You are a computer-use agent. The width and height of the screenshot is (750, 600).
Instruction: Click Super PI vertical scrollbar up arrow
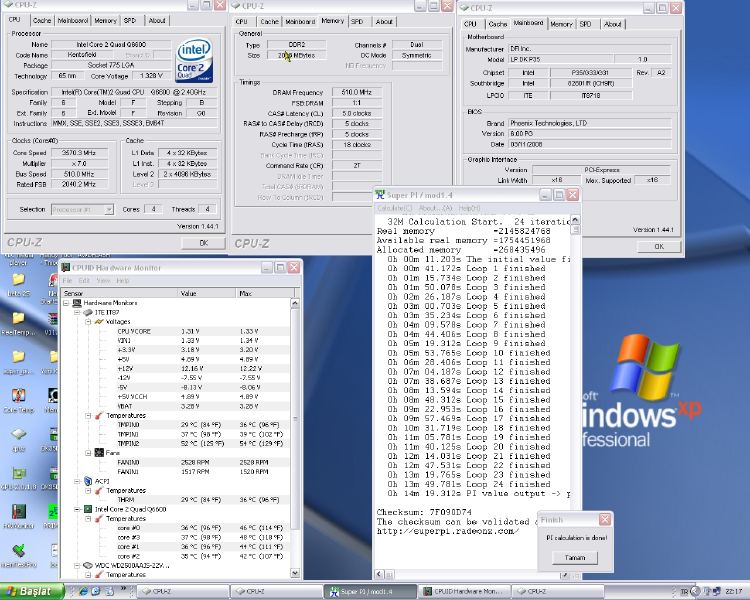pos(575,219)
